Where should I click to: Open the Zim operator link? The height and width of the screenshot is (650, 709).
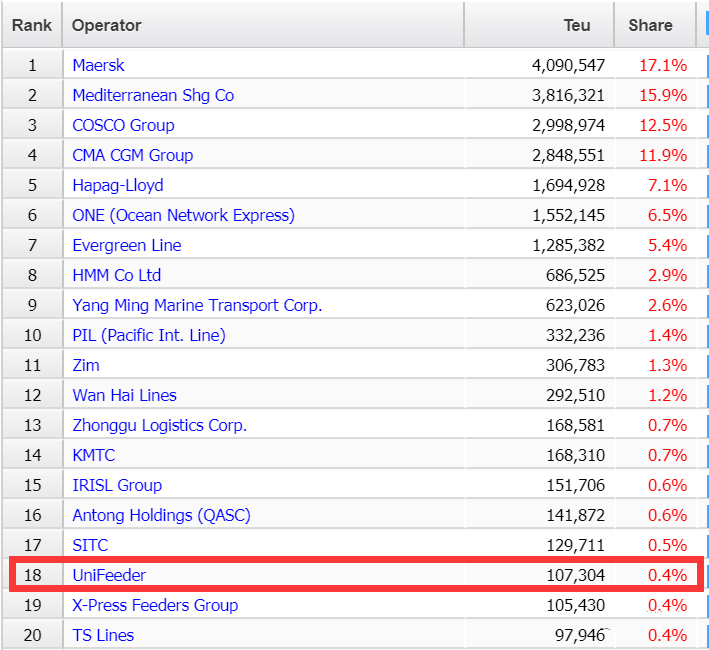[x=86, y=365]
